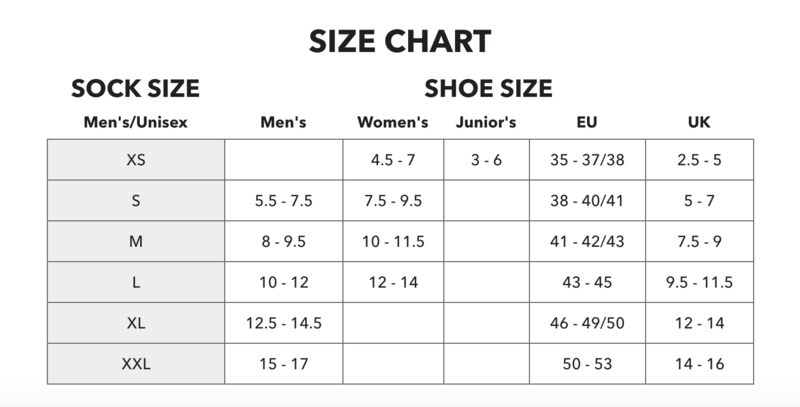The height and width of the screenshot is (407, 800).
Task: Select the XL sock size cell
Action: coord(136,323)
